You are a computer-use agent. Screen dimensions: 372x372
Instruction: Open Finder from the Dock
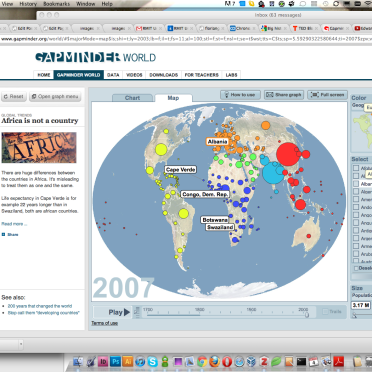tap(78, 361)
